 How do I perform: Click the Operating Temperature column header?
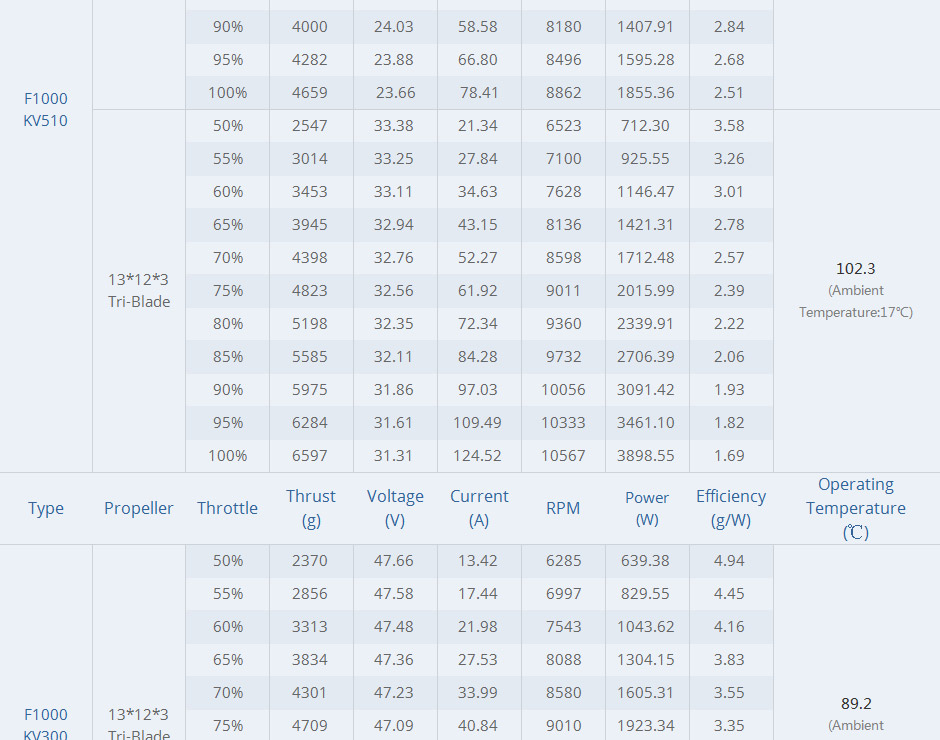pyautogui.click(x=856, y=508)
